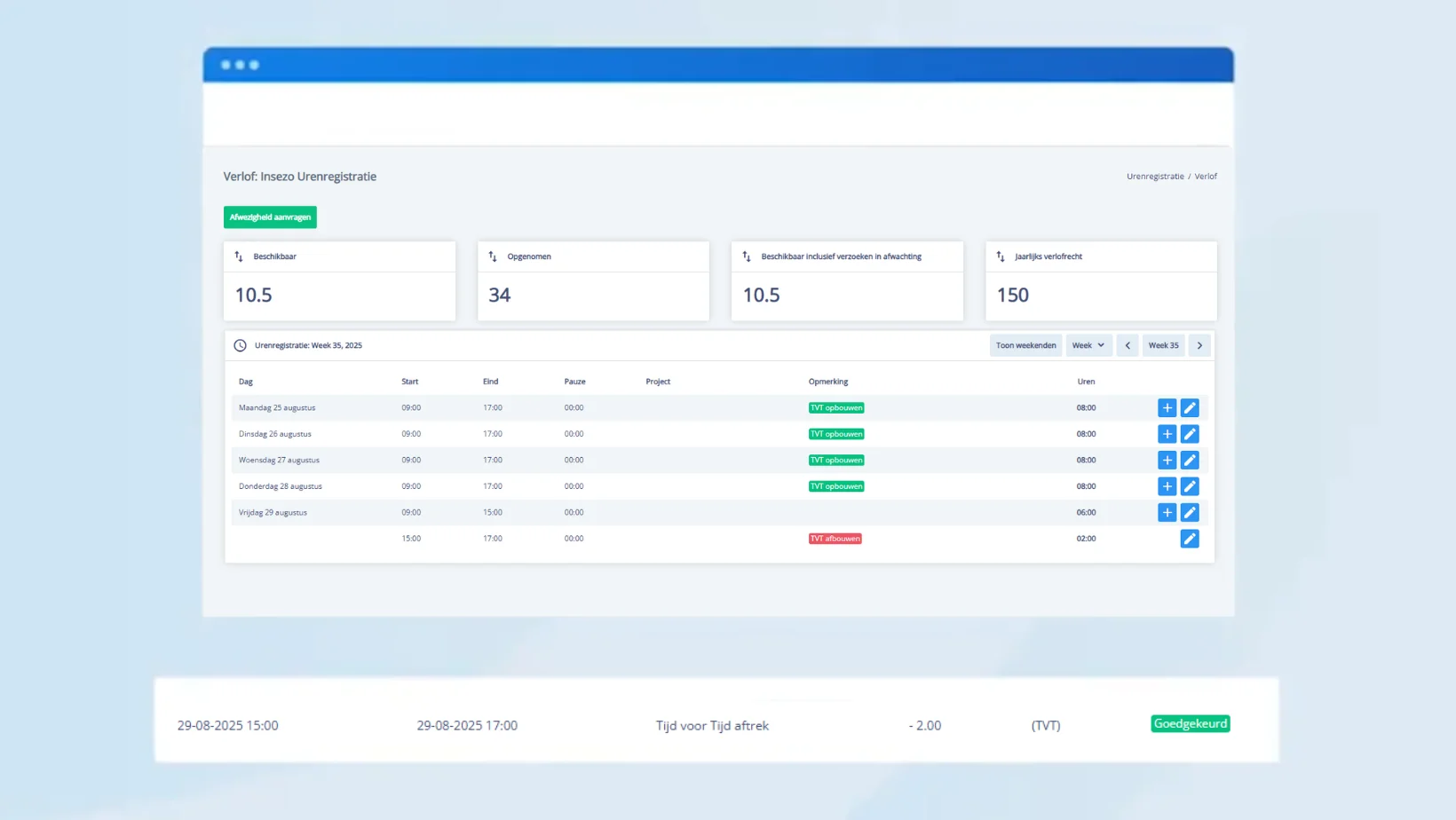
Task: Click the Pauze column header
Action: tap(574, 382)
